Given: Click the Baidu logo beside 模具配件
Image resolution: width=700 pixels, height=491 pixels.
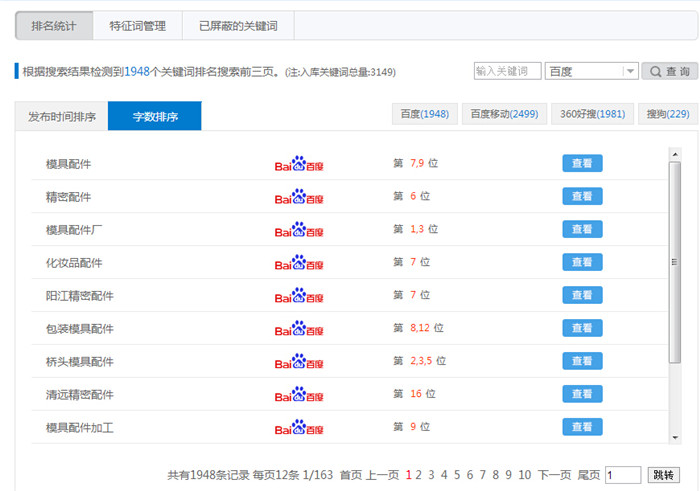Looking at the screenshot, I should point(299,164).
